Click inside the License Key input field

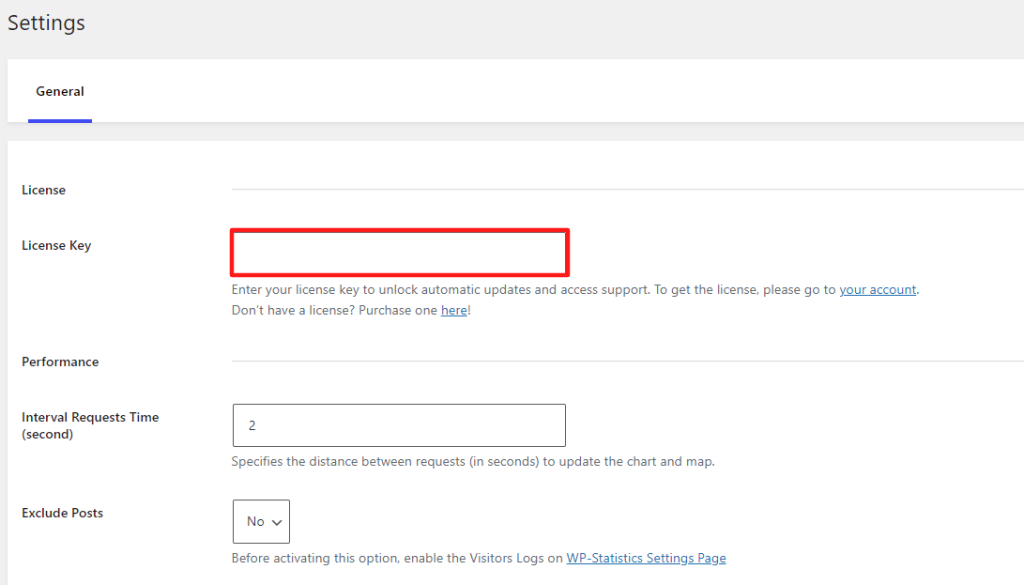(x=400, y=252)
